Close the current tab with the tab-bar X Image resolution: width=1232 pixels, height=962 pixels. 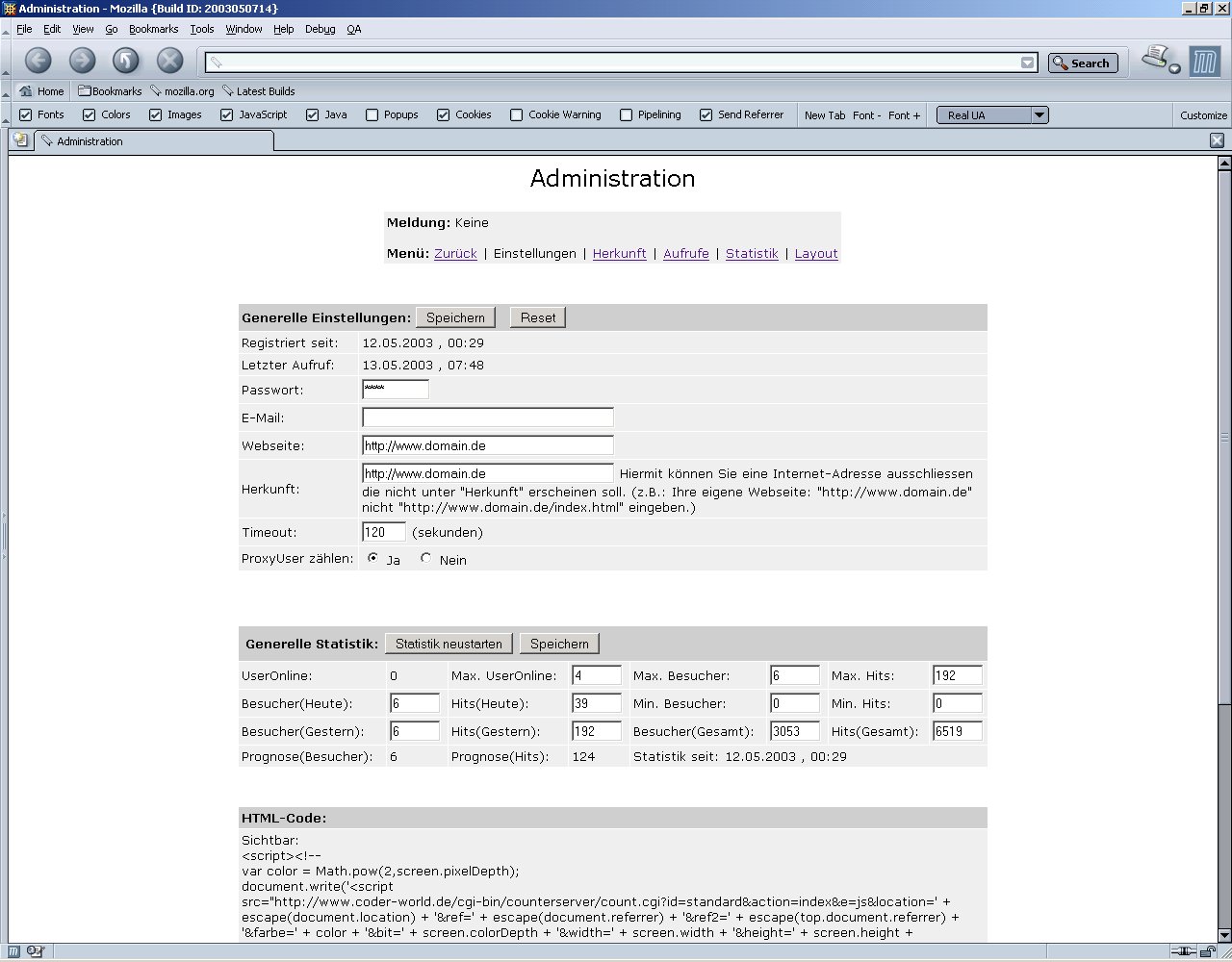click(1217, 140)
